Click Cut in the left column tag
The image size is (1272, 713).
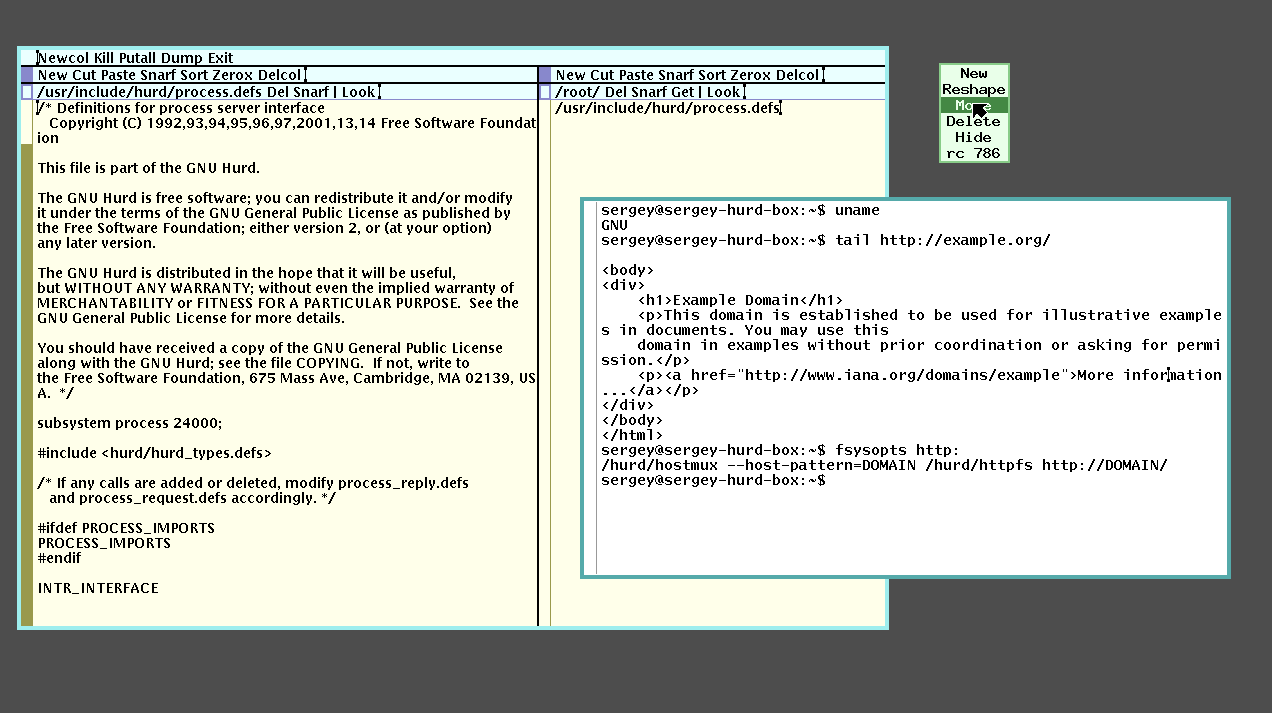point(84,75)
